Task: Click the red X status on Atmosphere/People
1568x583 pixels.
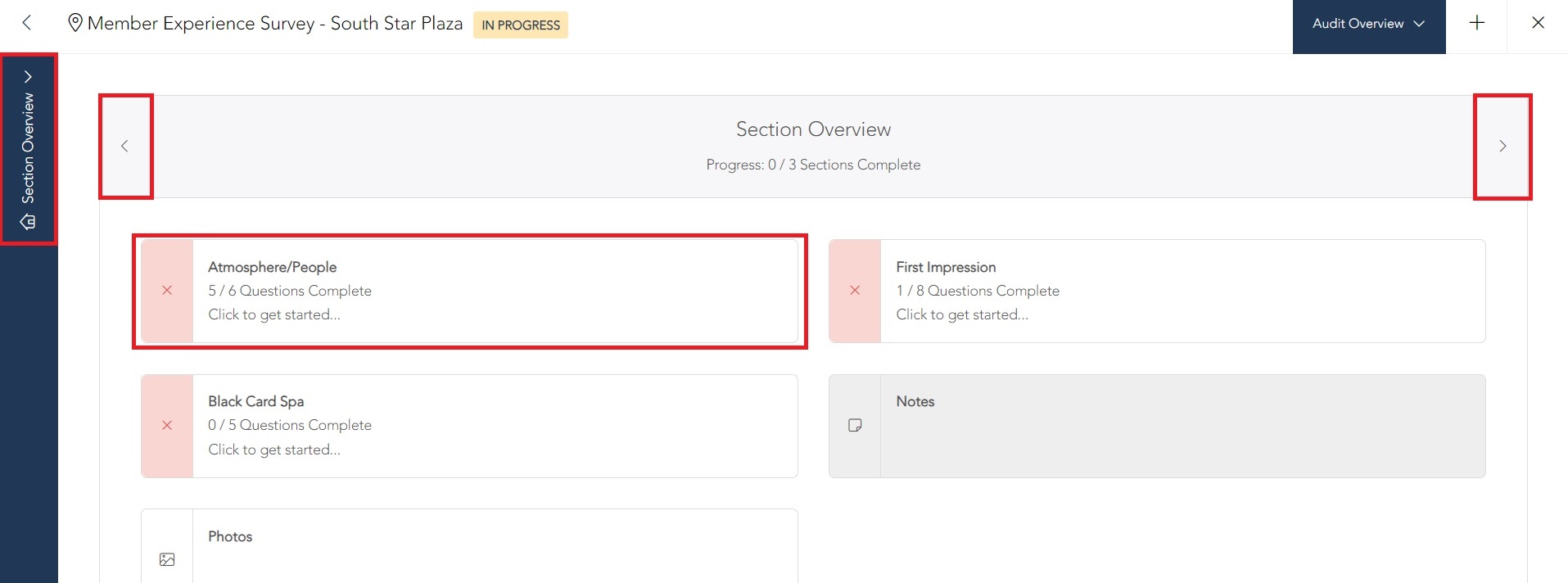Action: pos(167,291)
